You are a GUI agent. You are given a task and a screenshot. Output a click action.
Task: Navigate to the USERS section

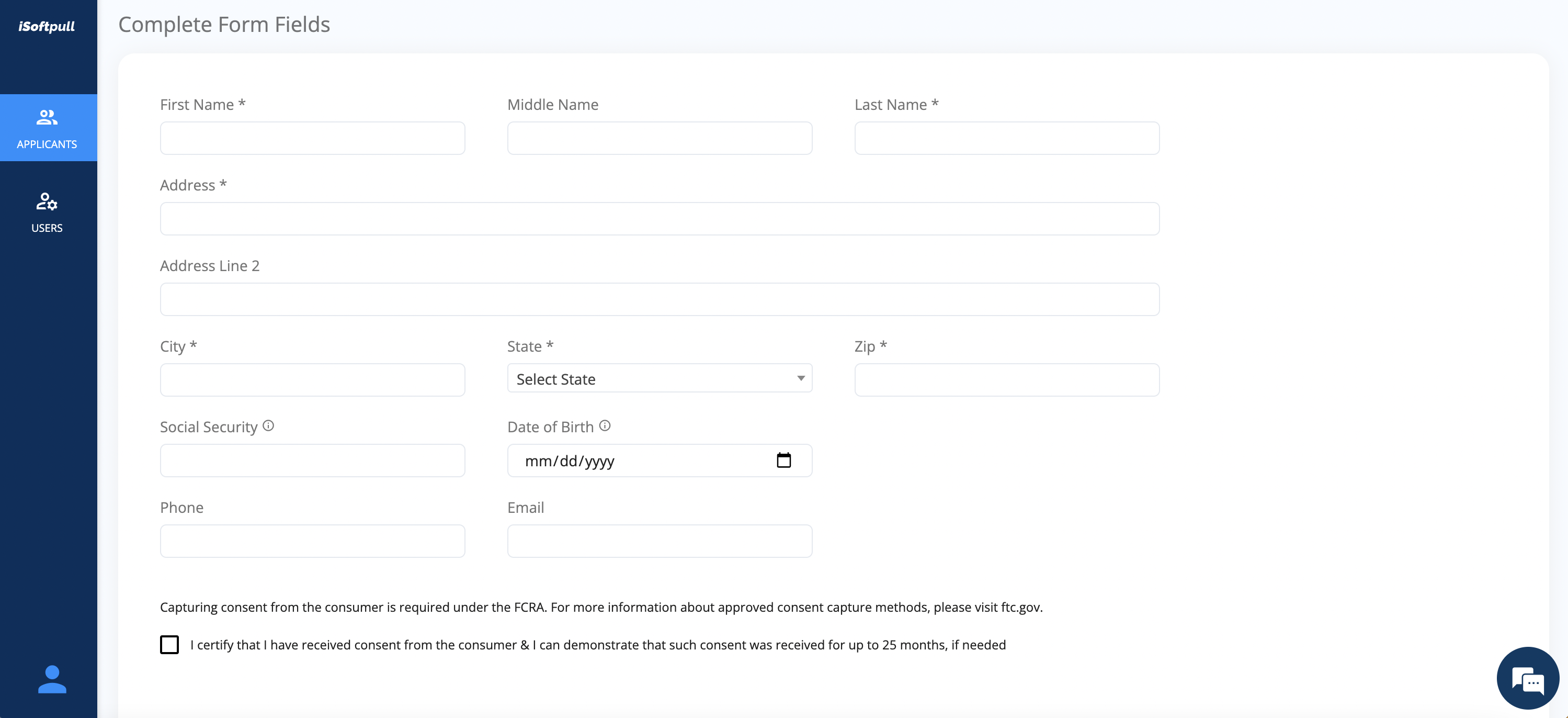48,212
